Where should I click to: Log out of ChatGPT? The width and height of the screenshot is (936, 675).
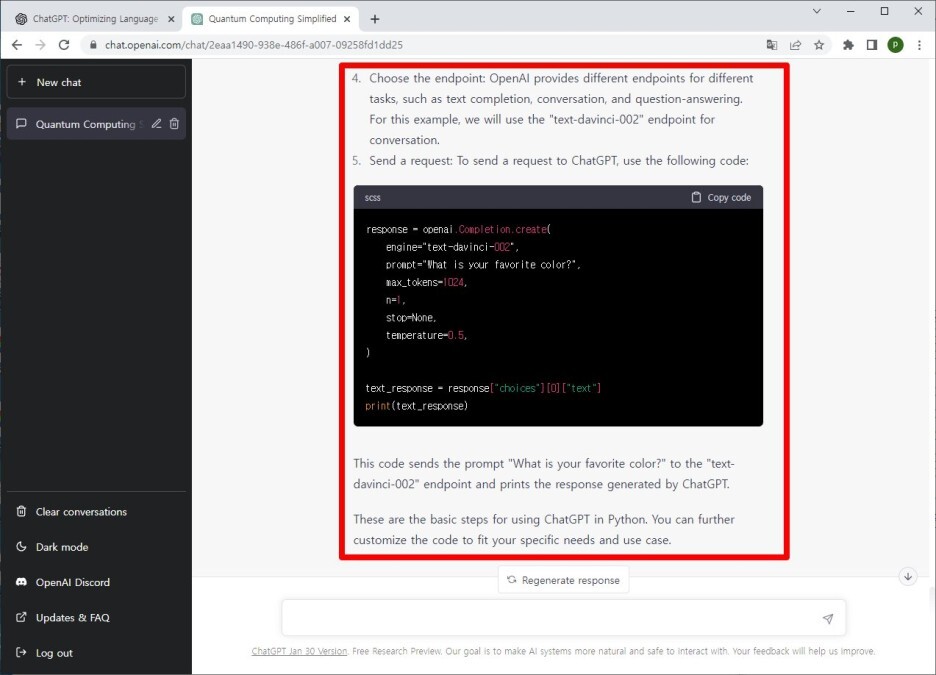96,652
